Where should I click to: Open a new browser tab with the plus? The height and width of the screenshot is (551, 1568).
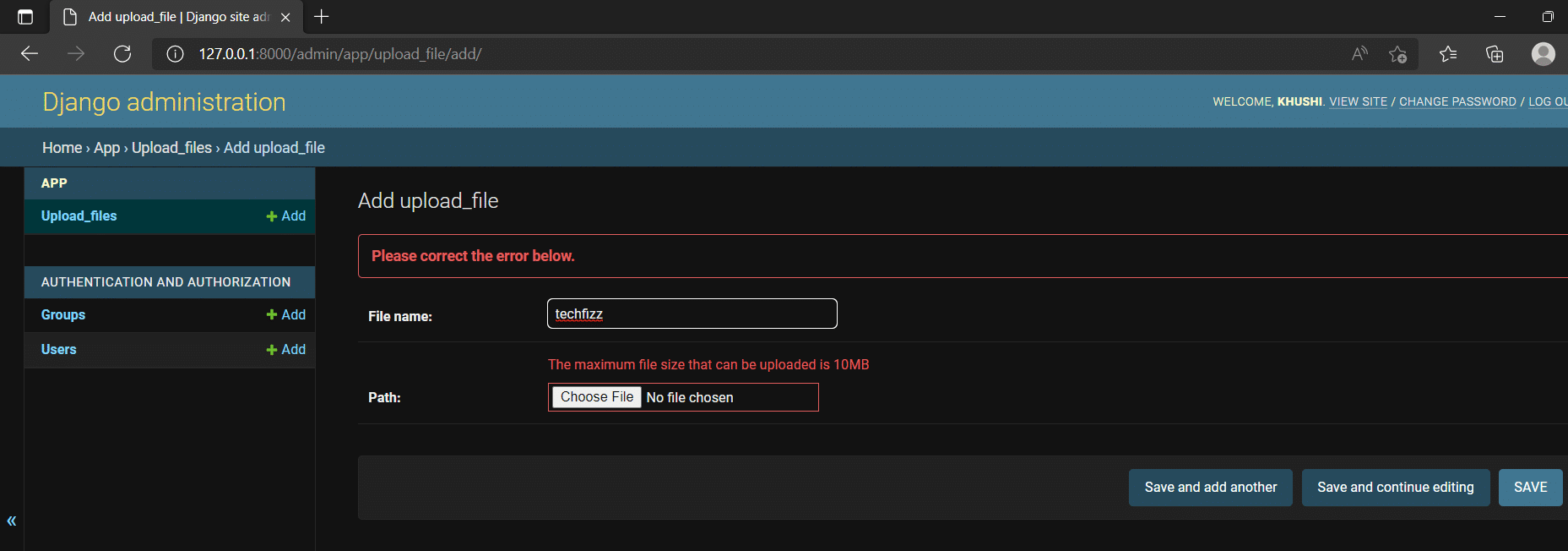tap(322, 16)
